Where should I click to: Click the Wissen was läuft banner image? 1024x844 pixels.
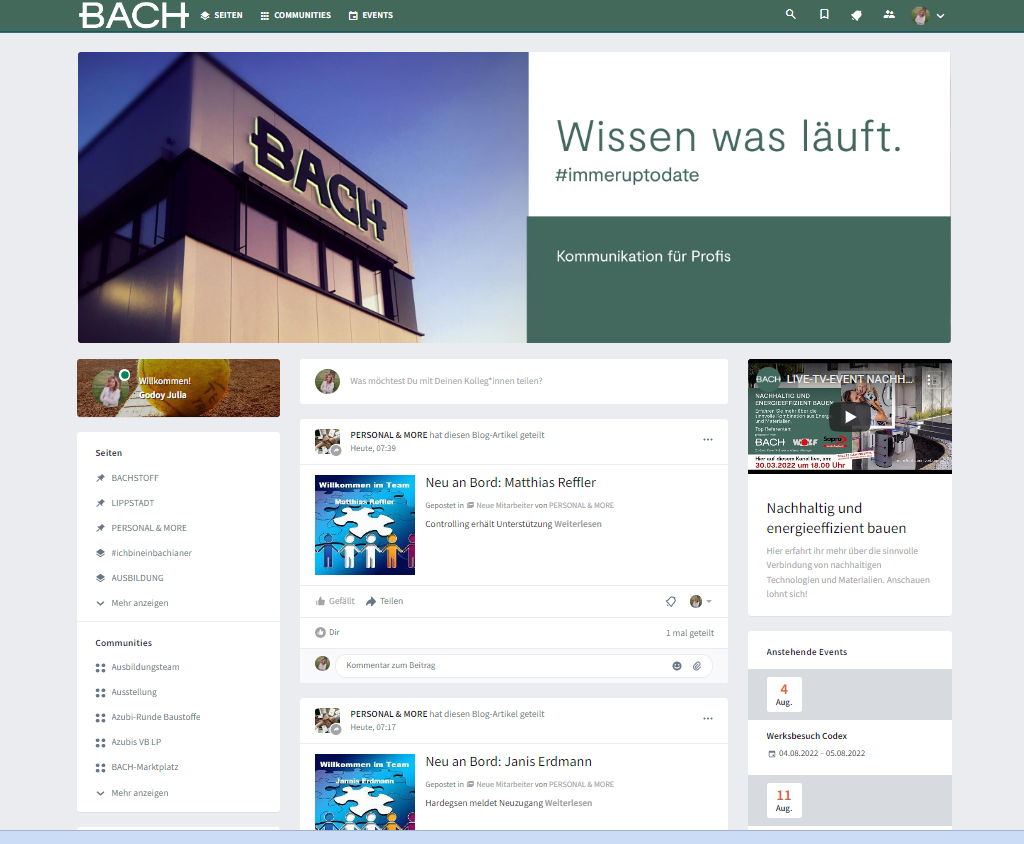tap(514, 197)
